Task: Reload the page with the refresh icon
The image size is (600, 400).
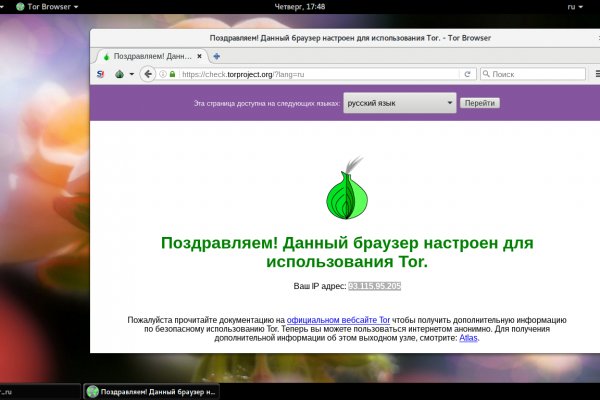Action: 466,74
